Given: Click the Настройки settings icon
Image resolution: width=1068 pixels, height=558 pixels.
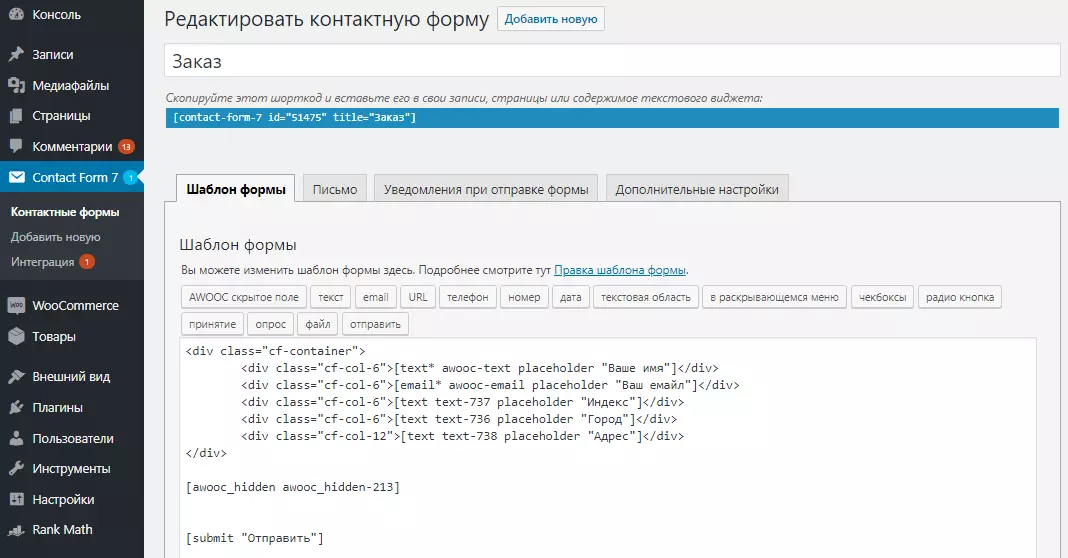Looking at the screenshot, I should tap(16, 499).
